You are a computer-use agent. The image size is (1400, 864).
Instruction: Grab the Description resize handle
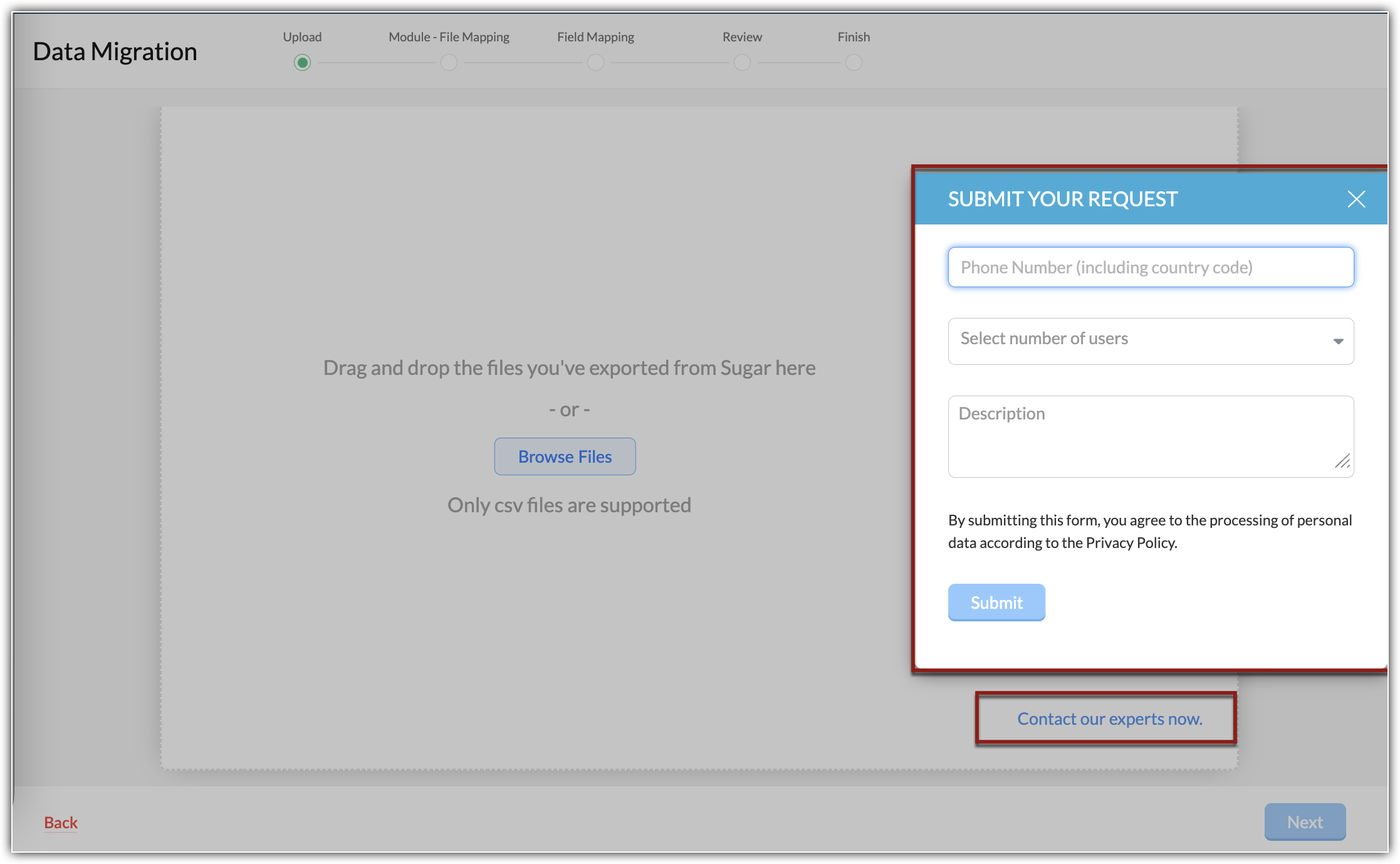pyautogui.click(x=1342, y=462)
